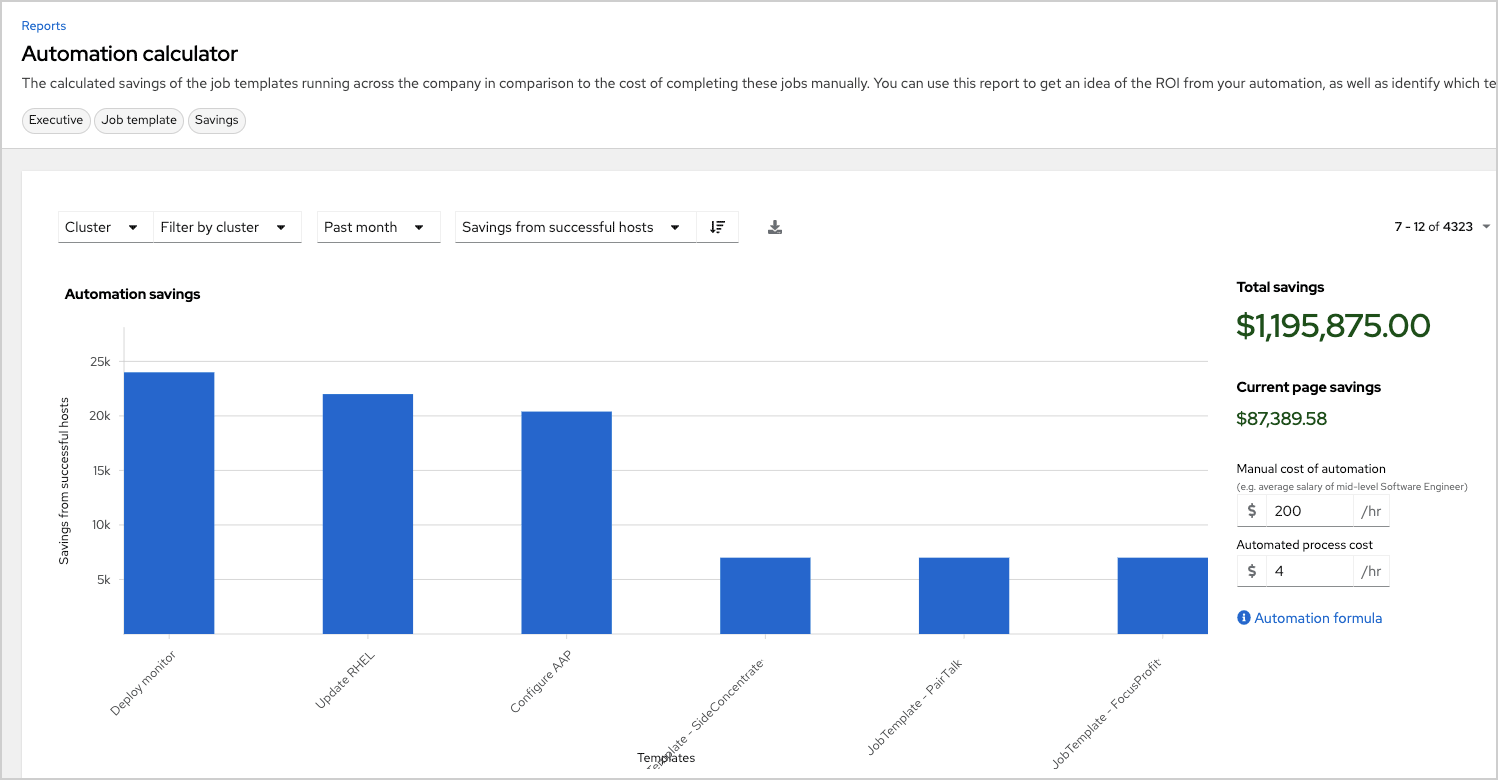The height and width of the screenshot is (780, 1498).
Task: Open the Past month time range dropdown
Action: [378, 227]
